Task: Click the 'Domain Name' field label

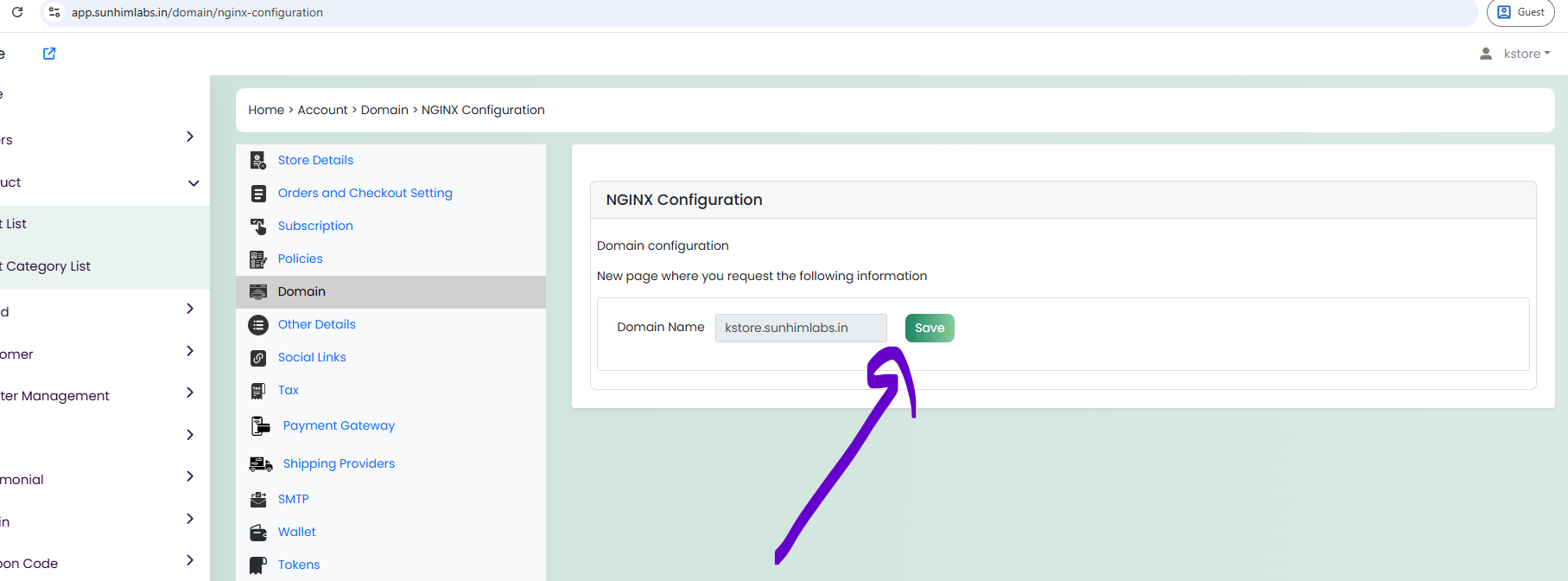Action: pos(661,327)
